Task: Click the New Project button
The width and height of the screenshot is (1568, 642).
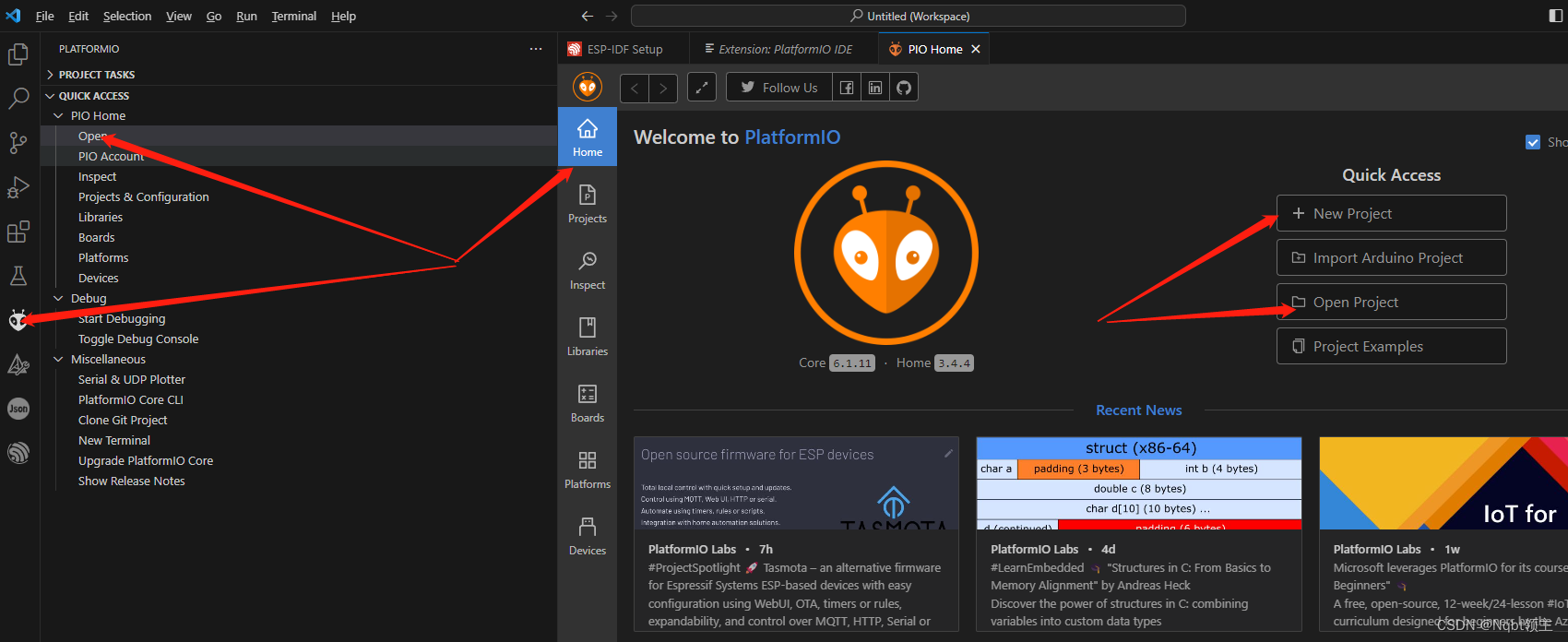Action: (x=1391, y=213)
